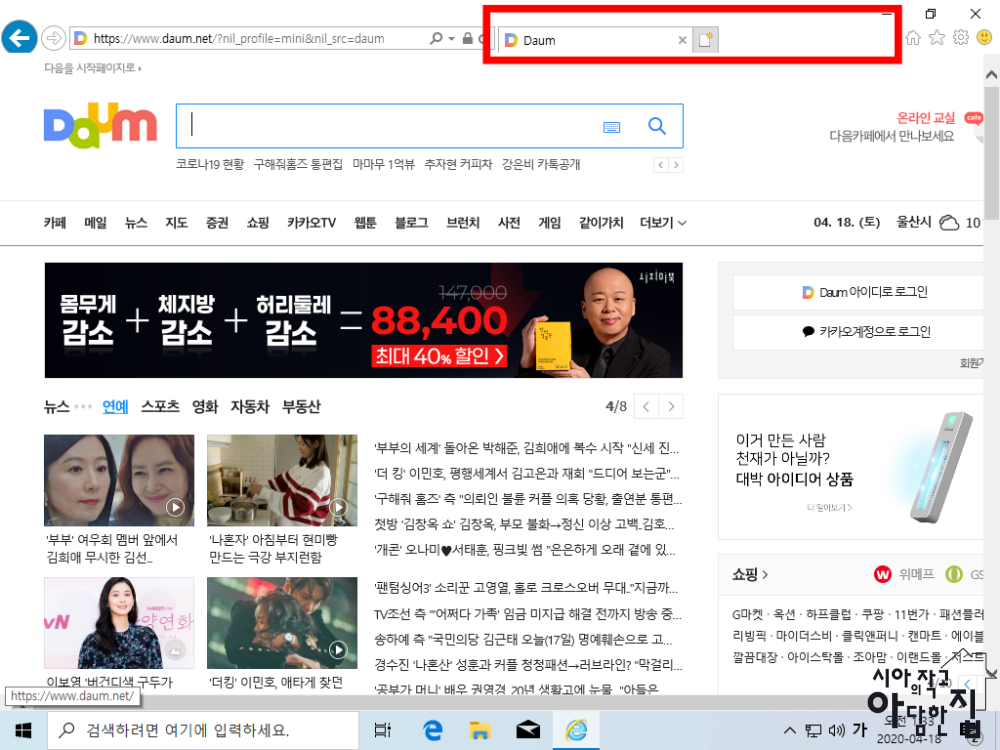Select the 뉴스 section tab
The width and height of the screenshot is (1000, 750).
[x=56, y=406]
